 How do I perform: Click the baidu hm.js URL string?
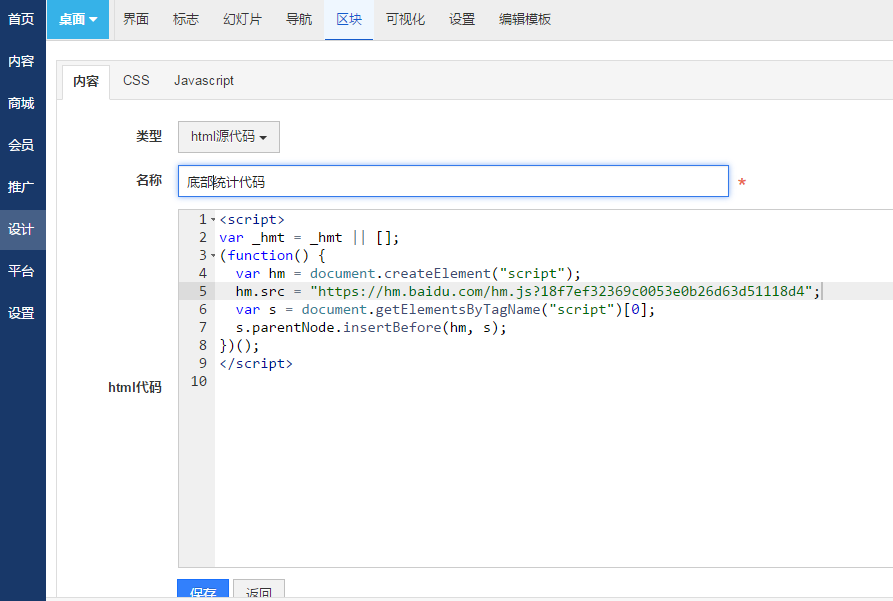(561, 292)
